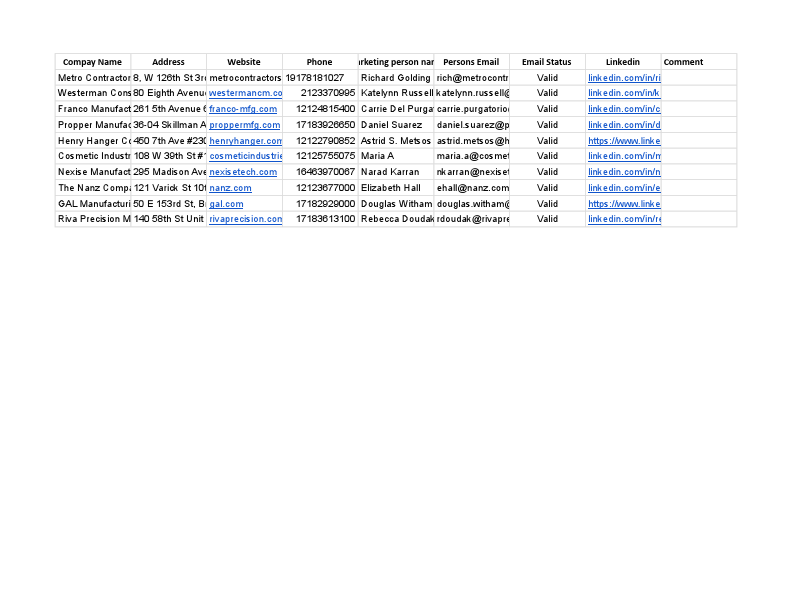Image resolution: width=792 pixels, height=612 pixels.
Task: Select phone number 17183613100
Action: 320,219
